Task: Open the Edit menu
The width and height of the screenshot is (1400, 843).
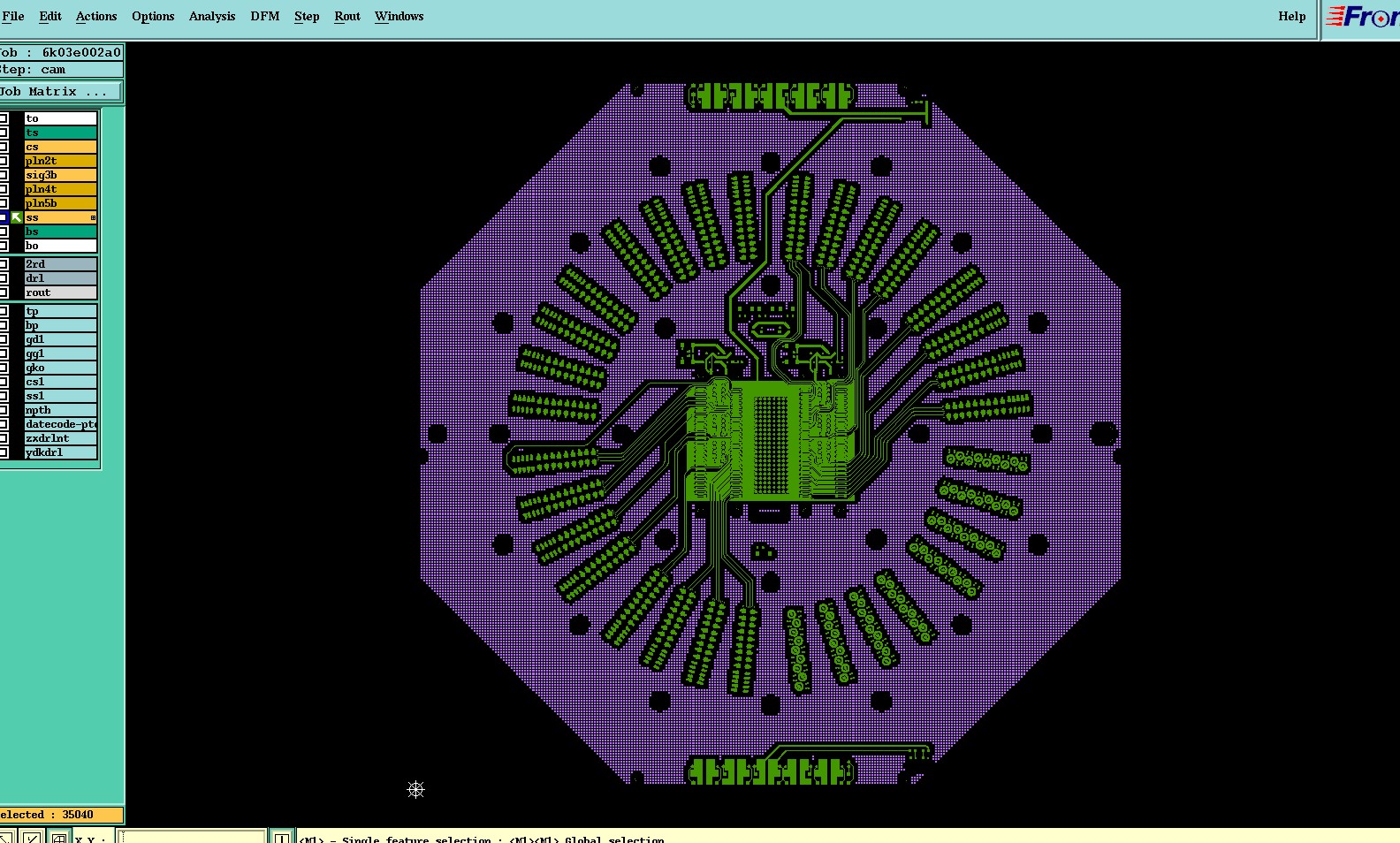Action: (x=50, y=16)
